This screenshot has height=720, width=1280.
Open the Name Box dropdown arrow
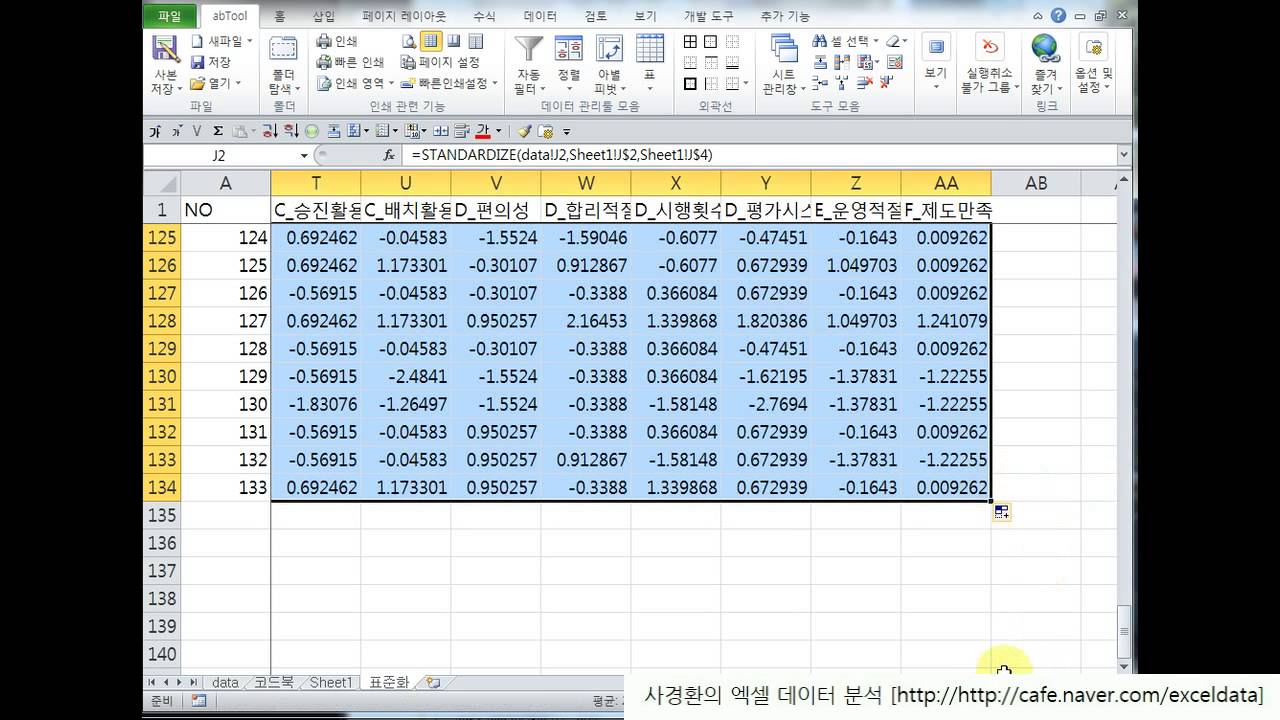tap(304, 156)
